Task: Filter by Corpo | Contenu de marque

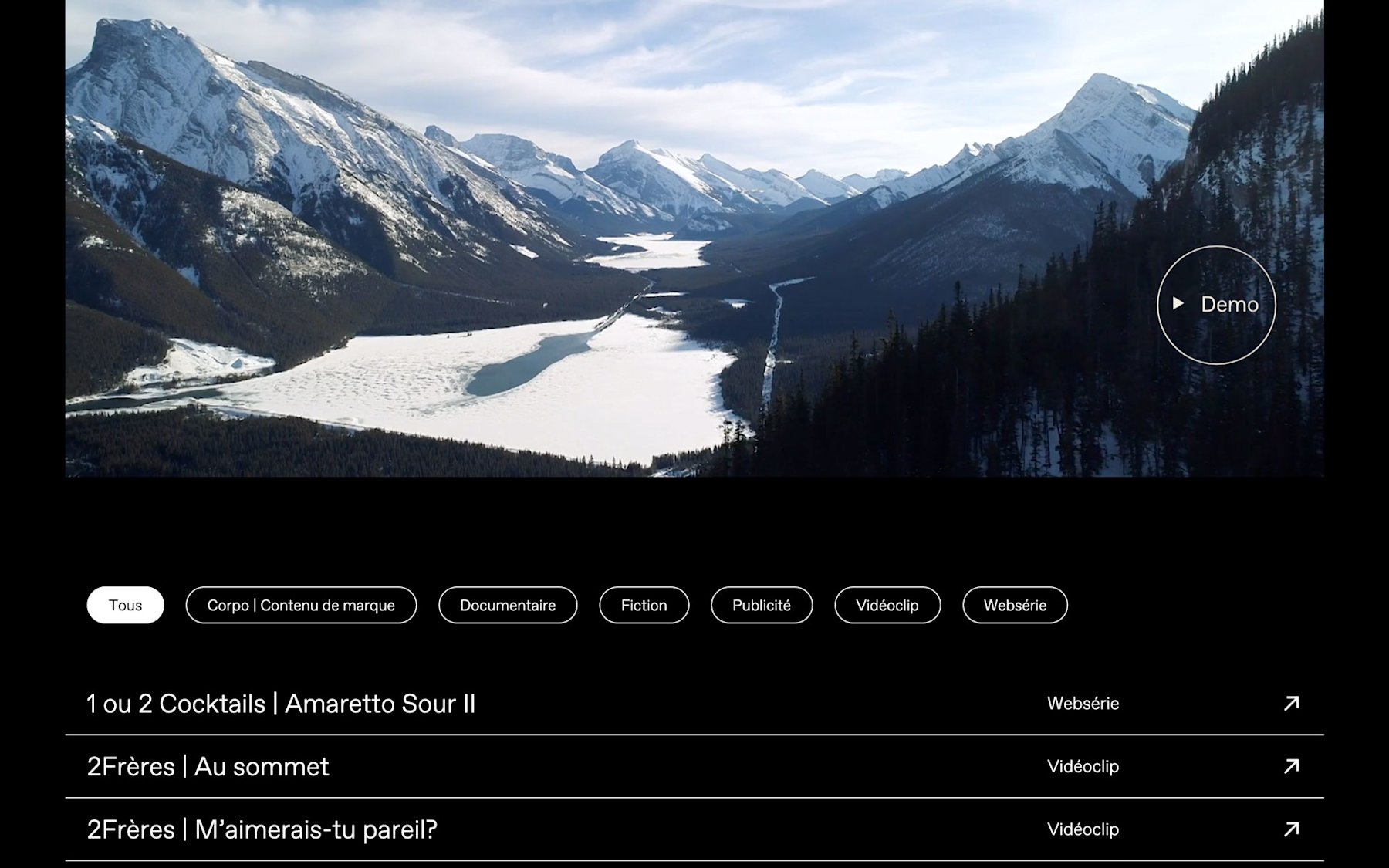Action: coord(301,605)
